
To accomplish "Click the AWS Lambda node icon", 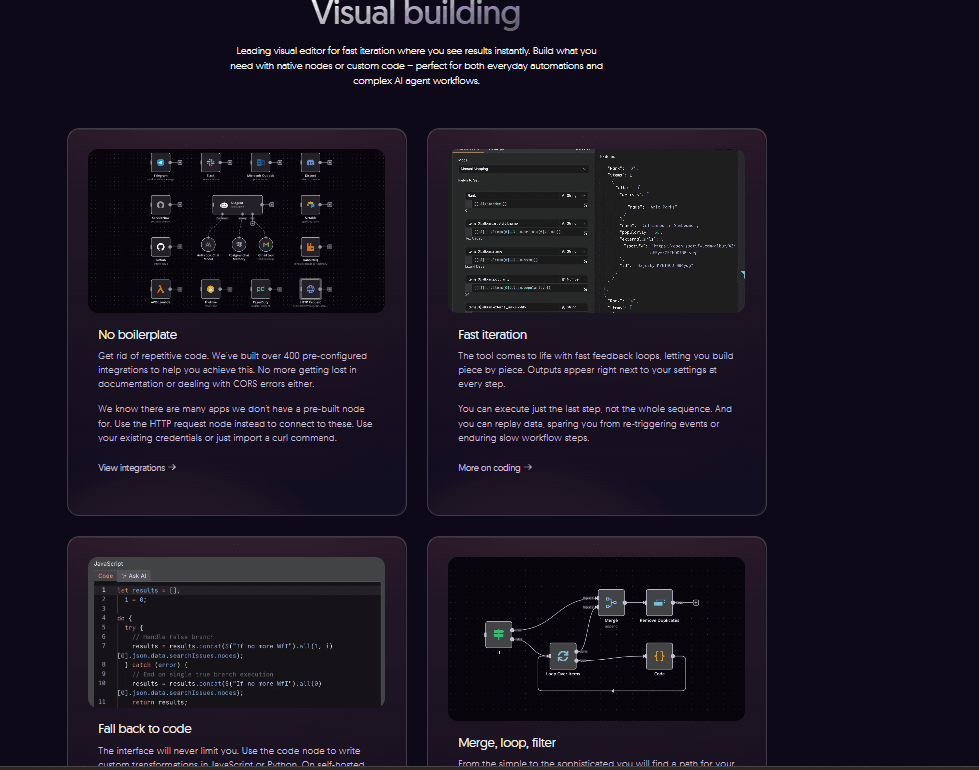I will click(x=159, y=289).
